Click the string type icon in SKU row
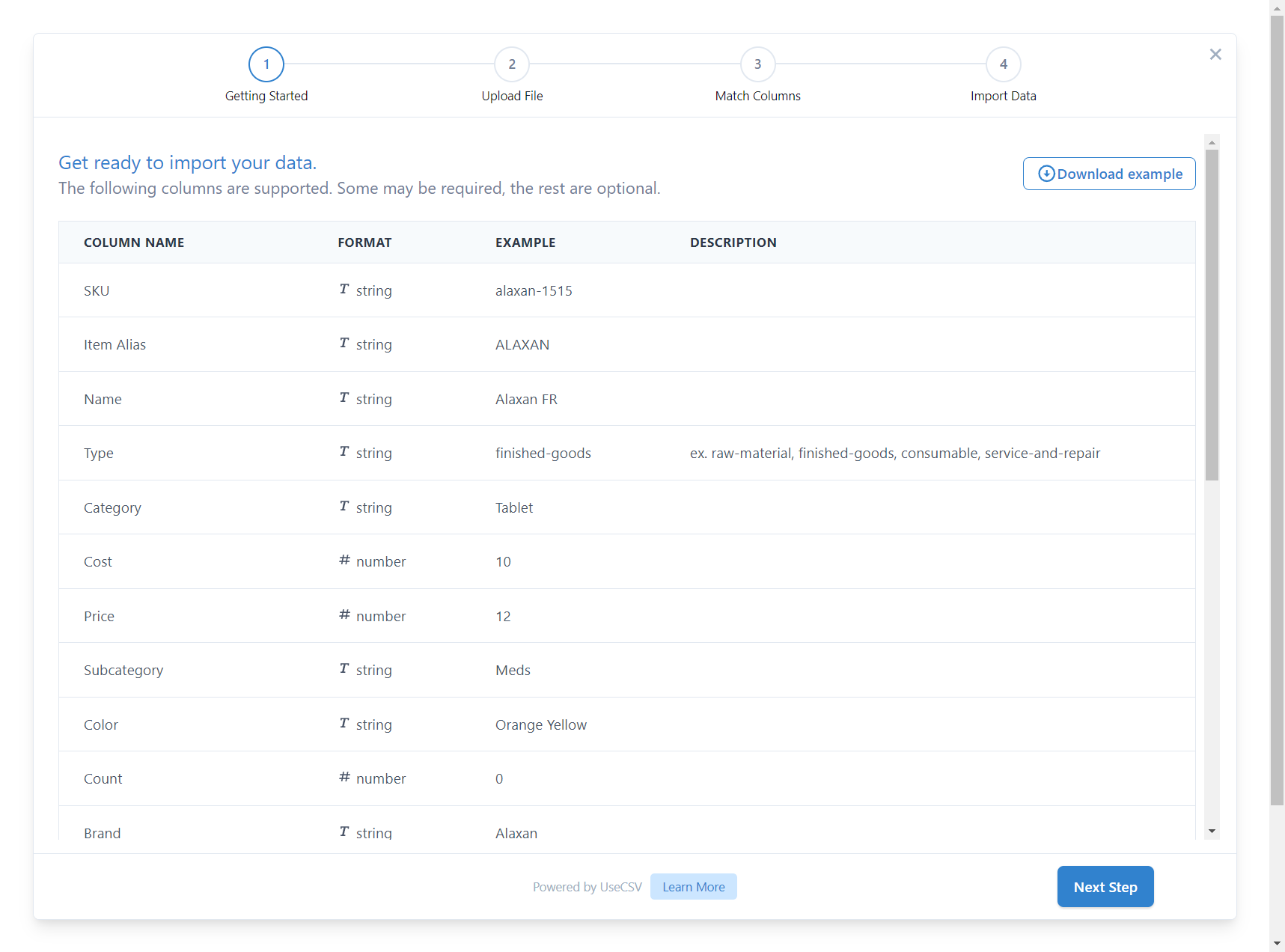 click(344, 289)
